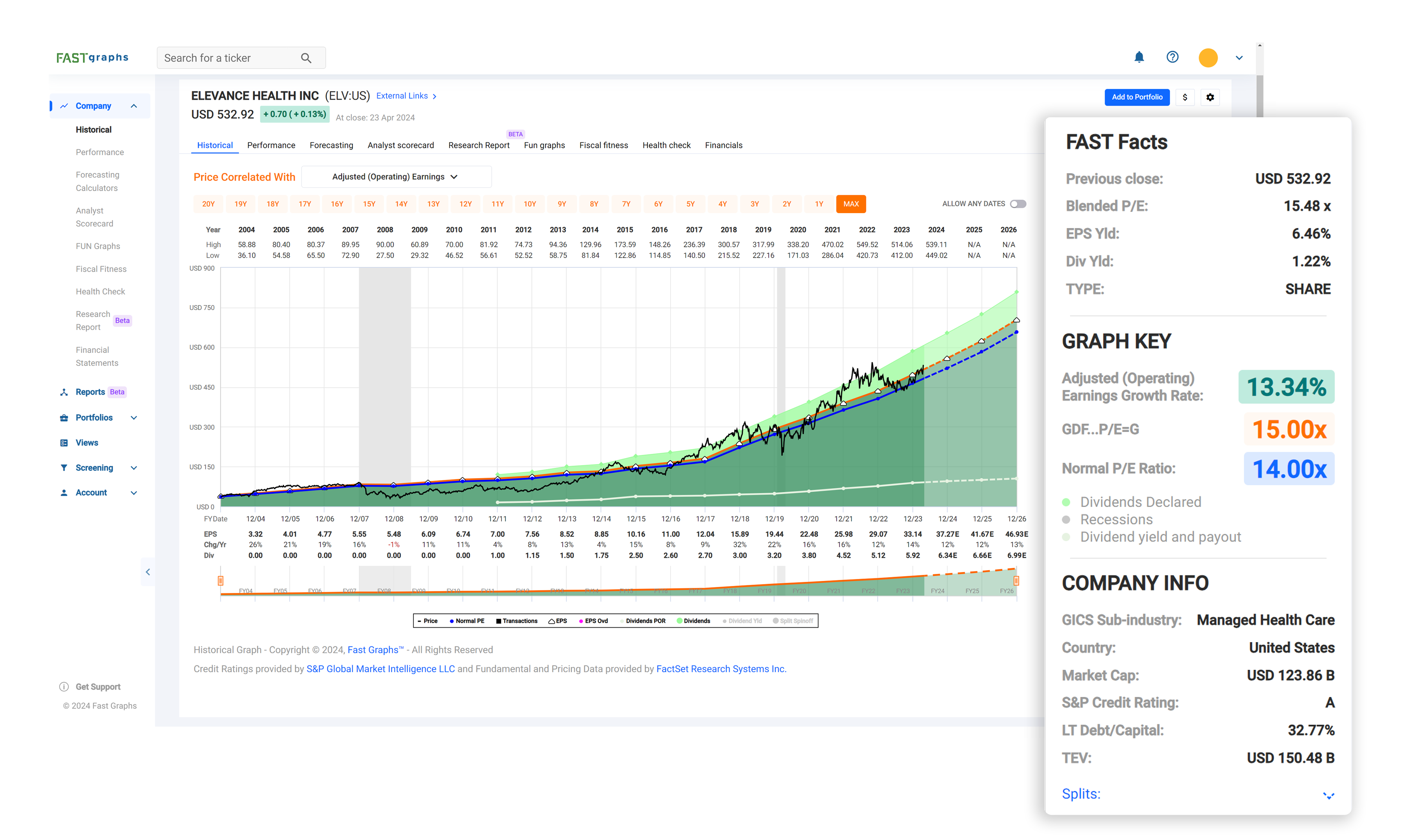Open Adjusted (Operating) Earnings dropdown

pyautogui.click(x=395, y=176)
